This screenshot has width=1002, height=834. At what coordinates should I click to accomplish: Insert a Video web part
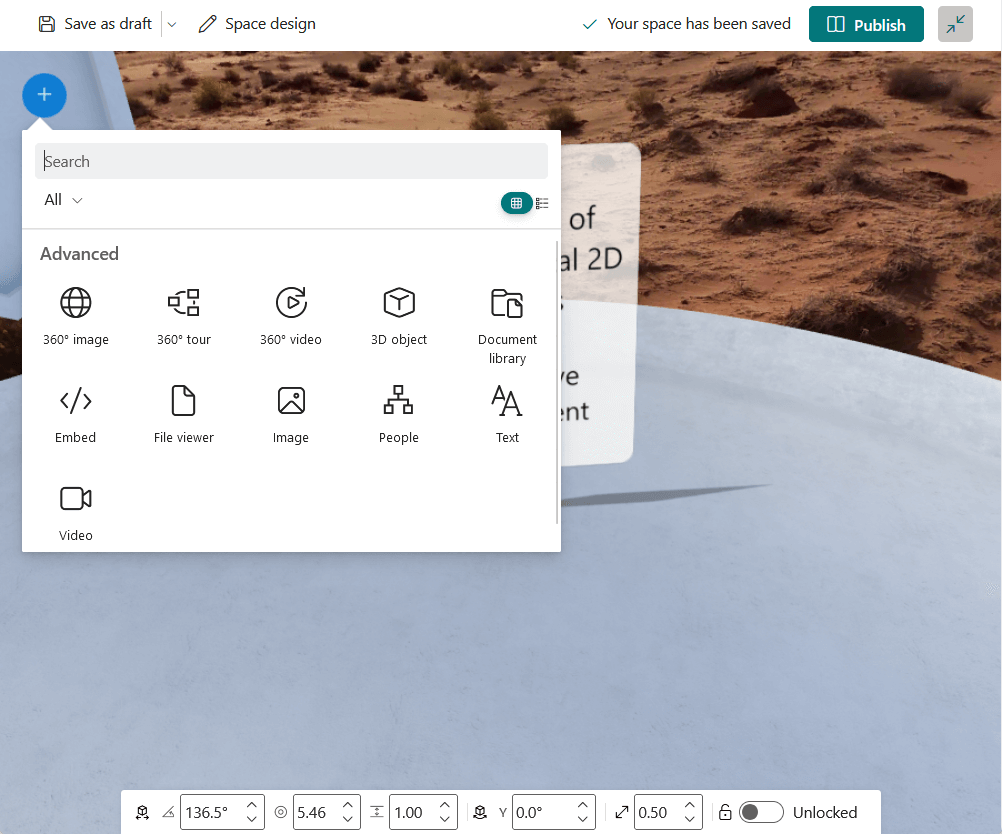click(x=75, y=513)
